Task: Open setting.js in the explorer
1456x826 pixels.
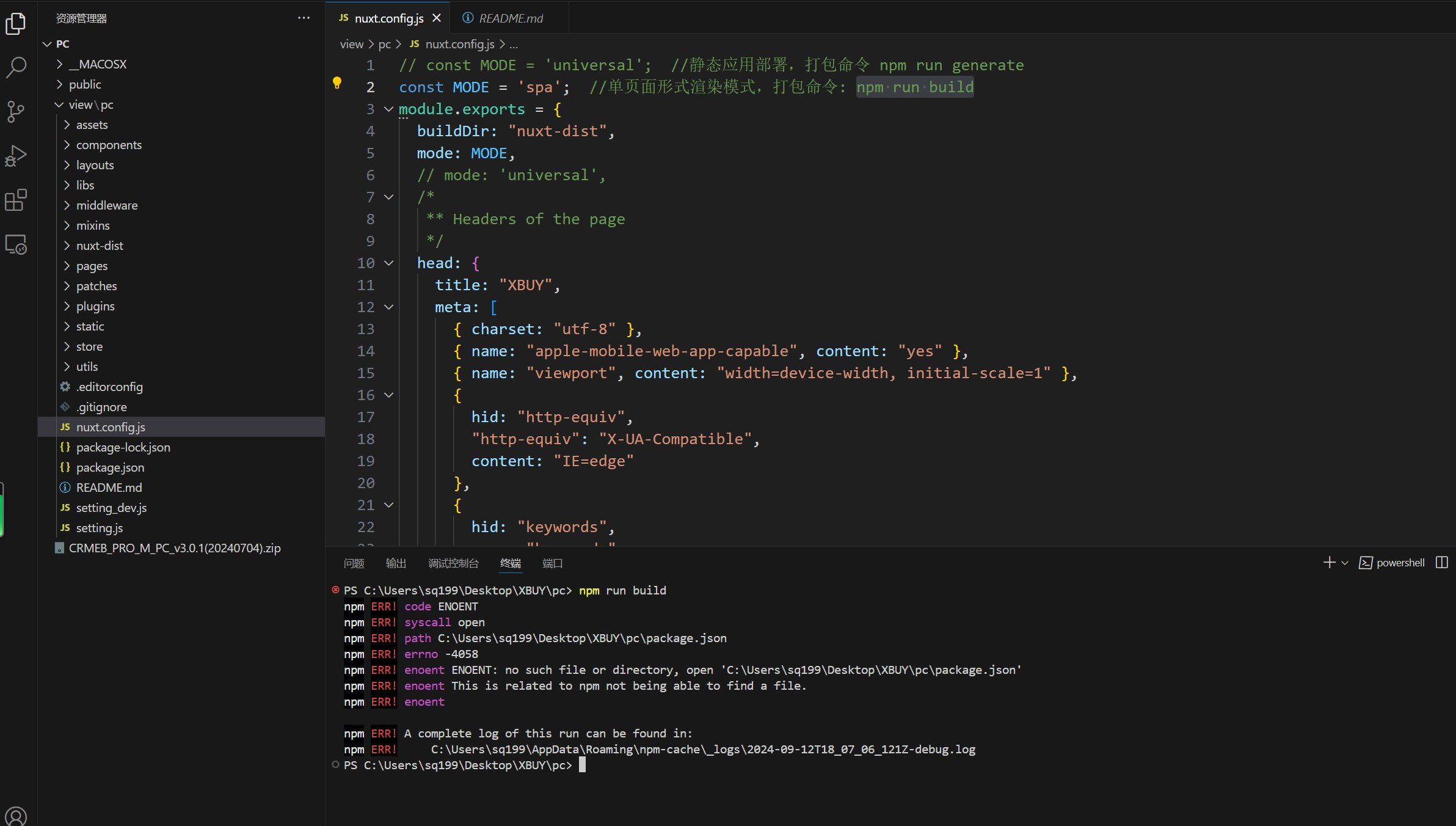Action: pyautogui.click(x=181, y=528)
